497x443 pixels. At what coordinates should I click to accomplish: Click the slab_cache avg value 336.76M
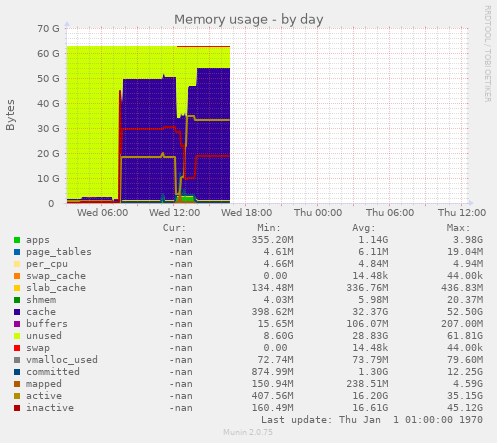pyautogui.click(x=367, y=288)
